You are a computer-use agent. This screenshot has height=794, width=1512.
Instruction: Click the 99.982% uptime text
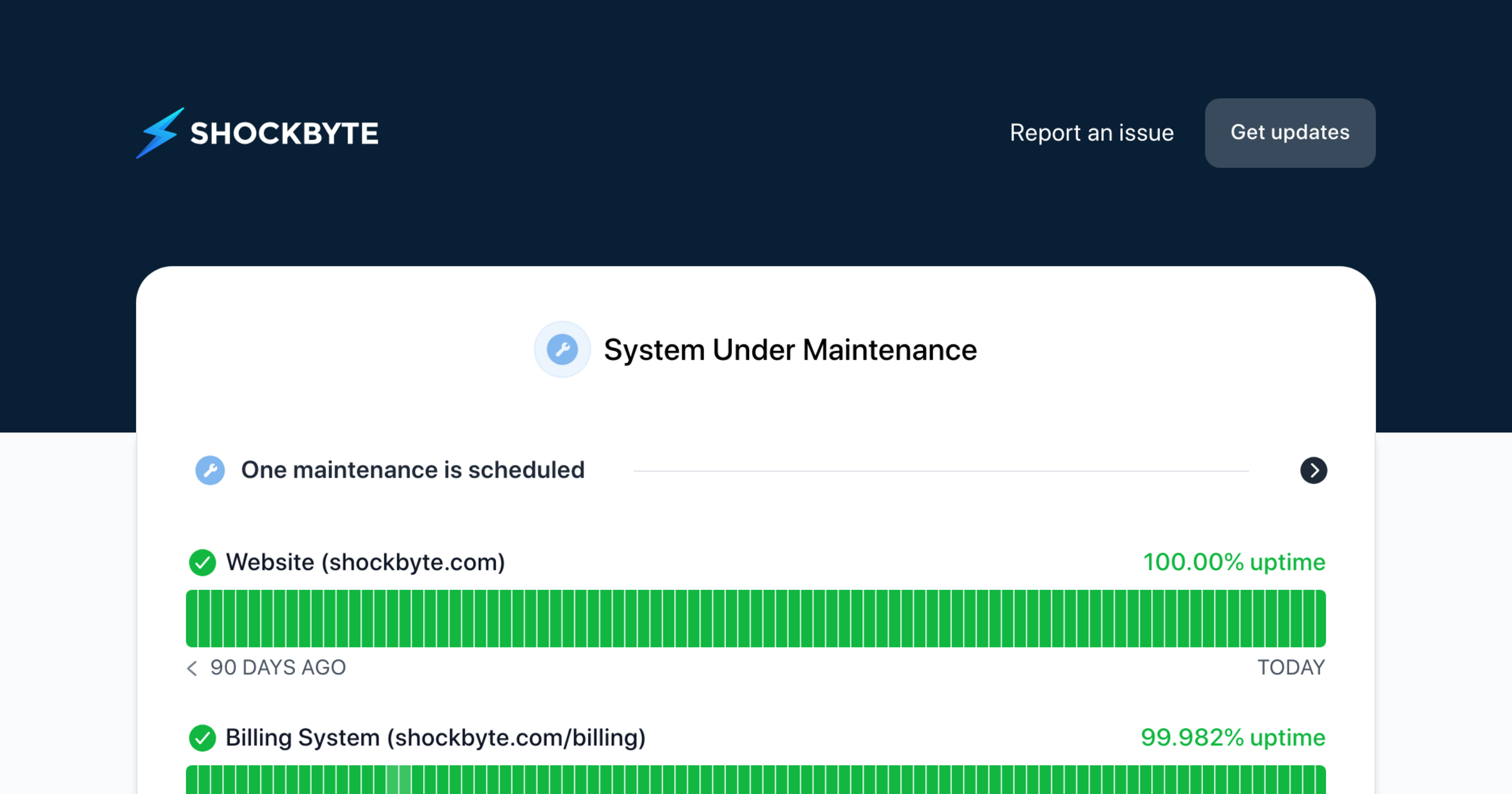(x=1232, y=738)
